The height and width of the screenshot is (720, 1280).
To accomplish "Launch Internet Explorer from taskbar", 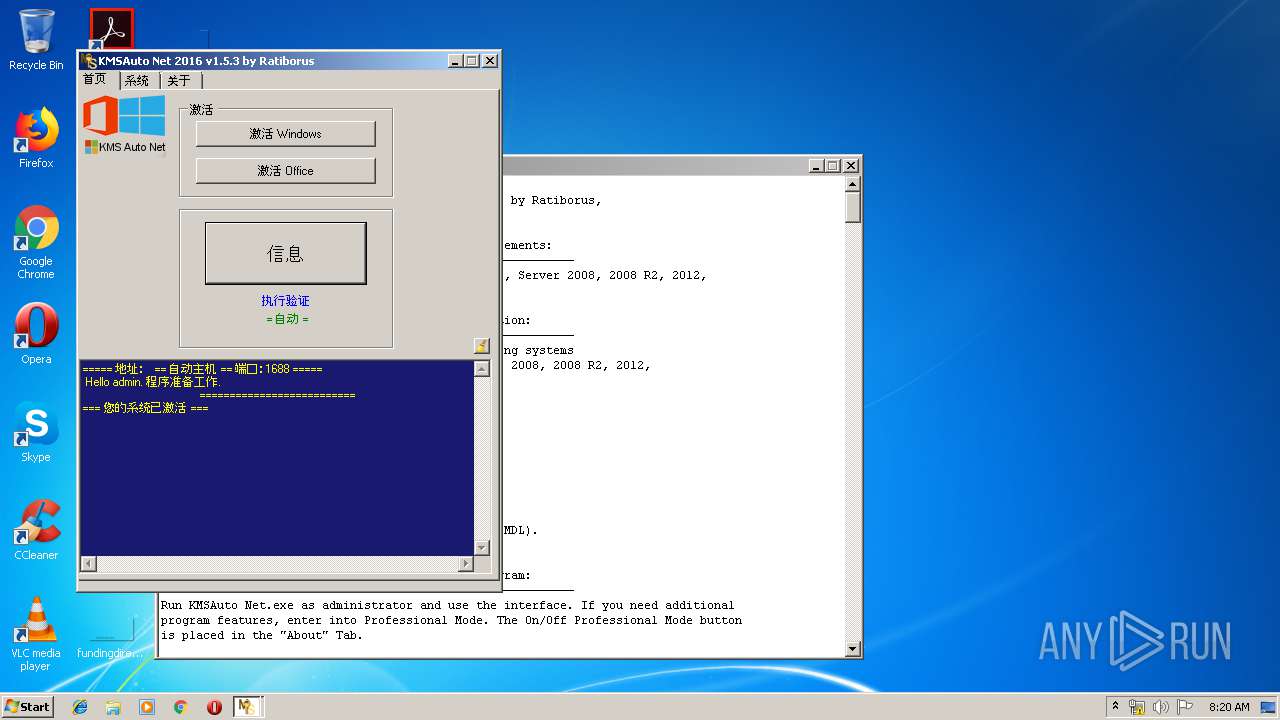I will (80, 707).
